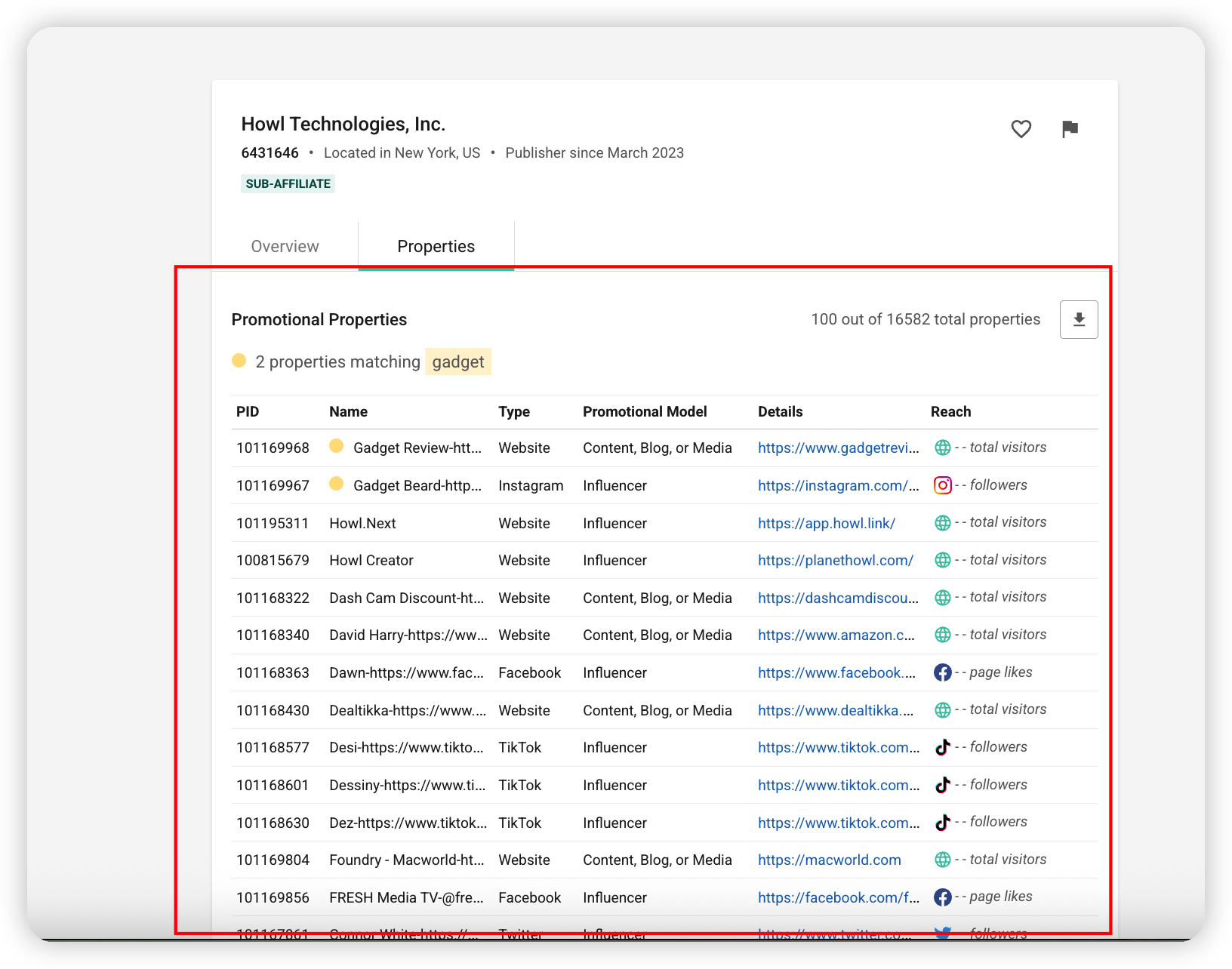Click the Facebook icon in Dawn row

pyautogui.click(x=942, y=672)
